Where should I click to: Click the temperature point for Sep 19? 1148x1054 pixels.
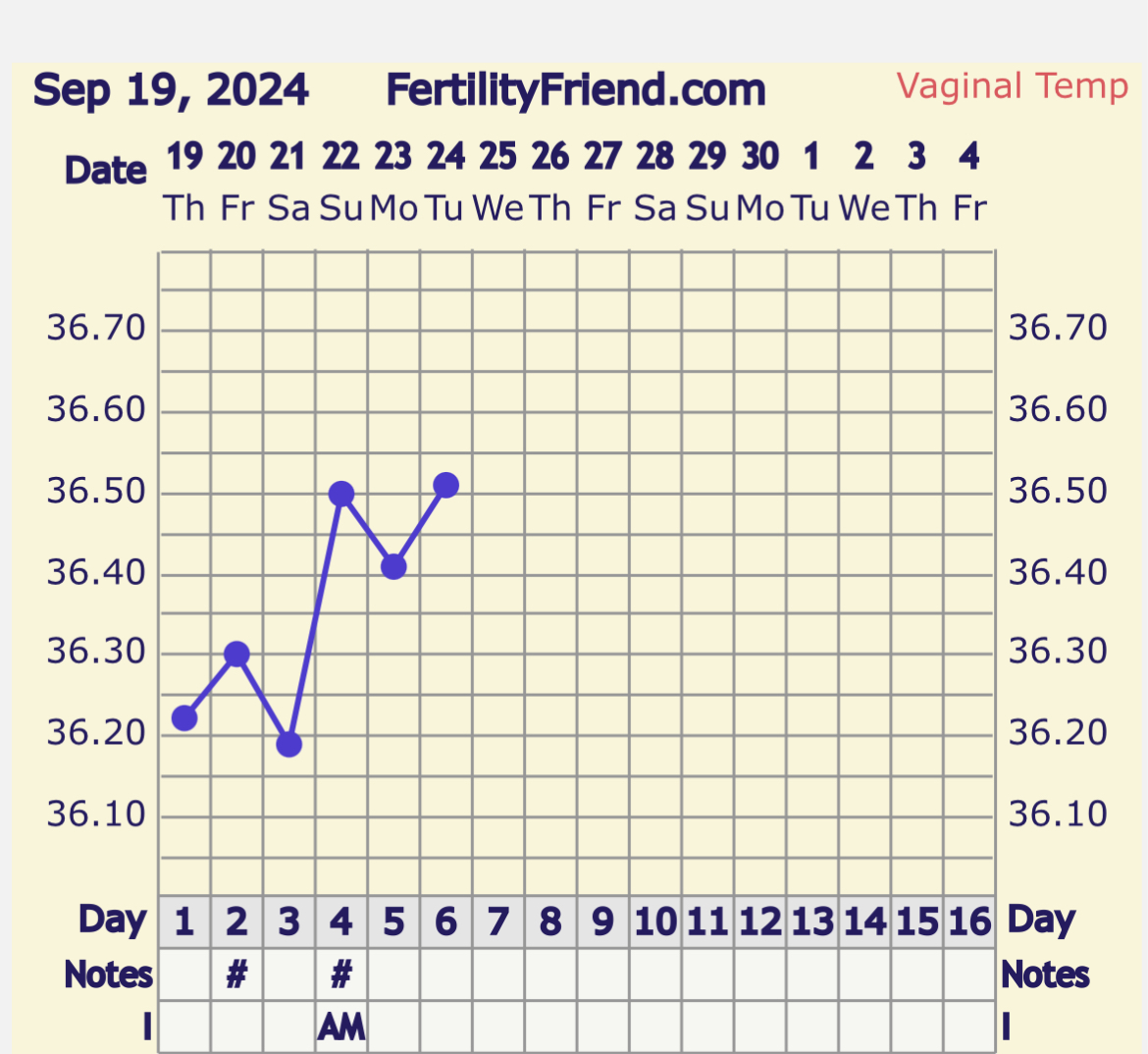tap(184, 718)
